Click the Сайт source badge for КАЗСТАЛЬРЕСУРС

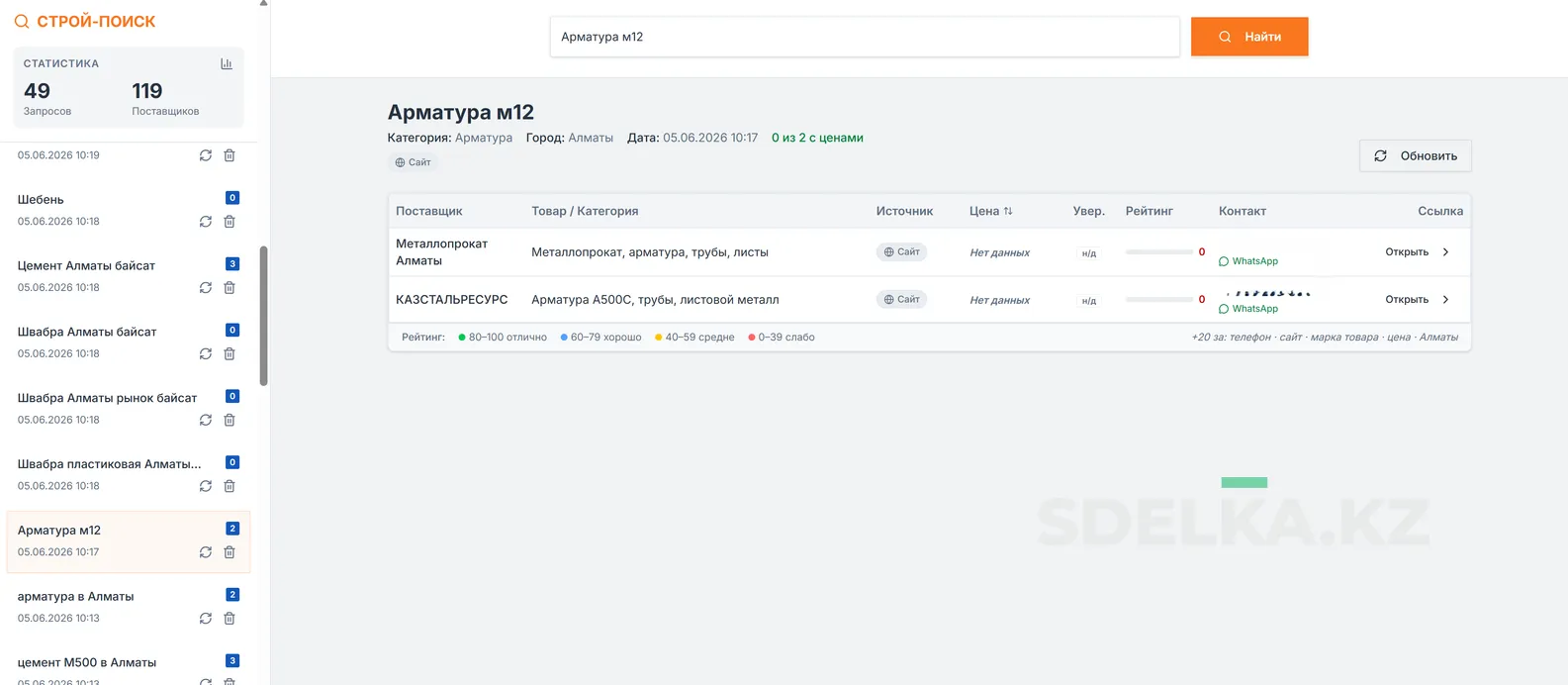click(901, 300)
